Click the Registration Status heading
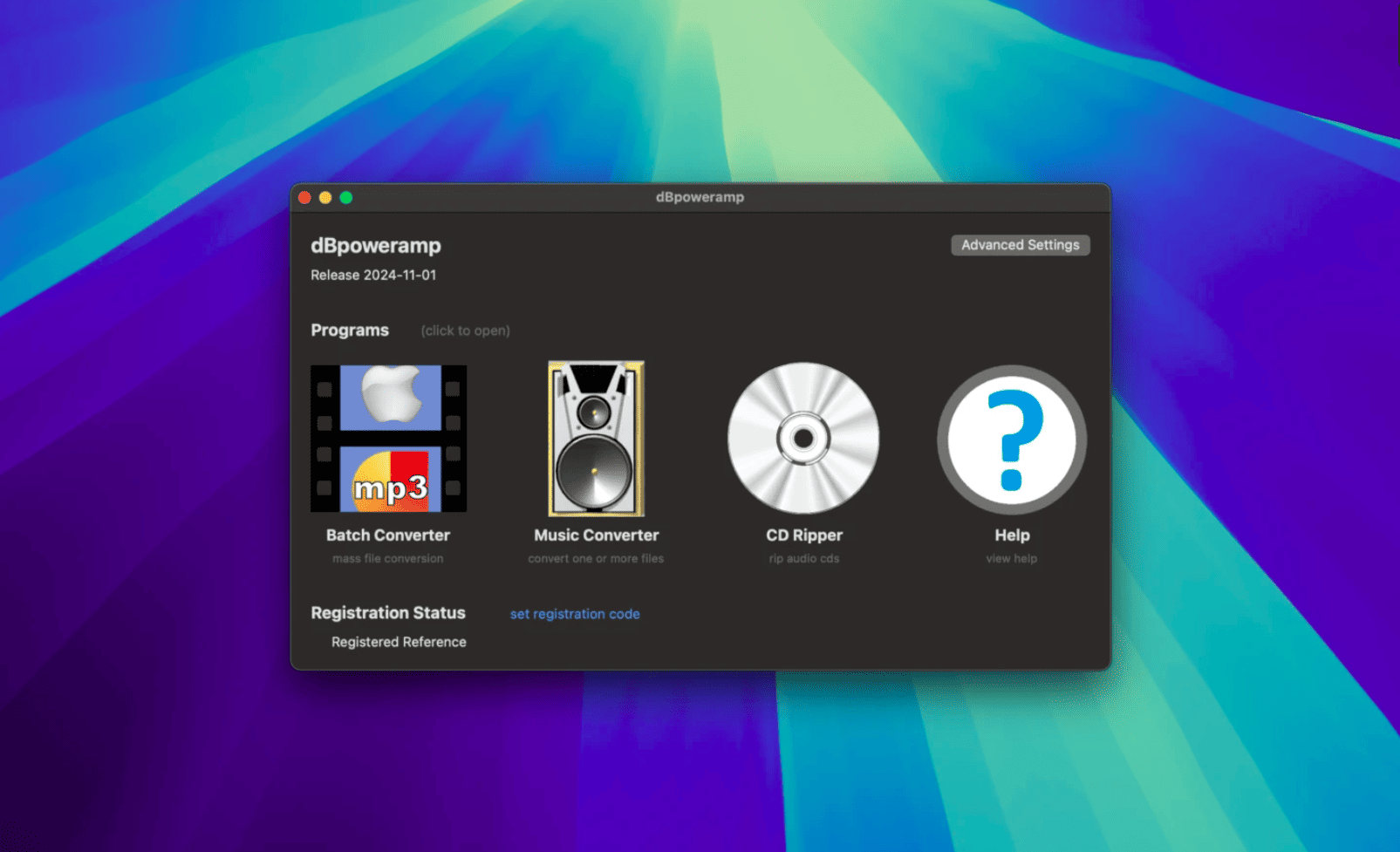Viewport: 1400px width, 852px height. 388,613
